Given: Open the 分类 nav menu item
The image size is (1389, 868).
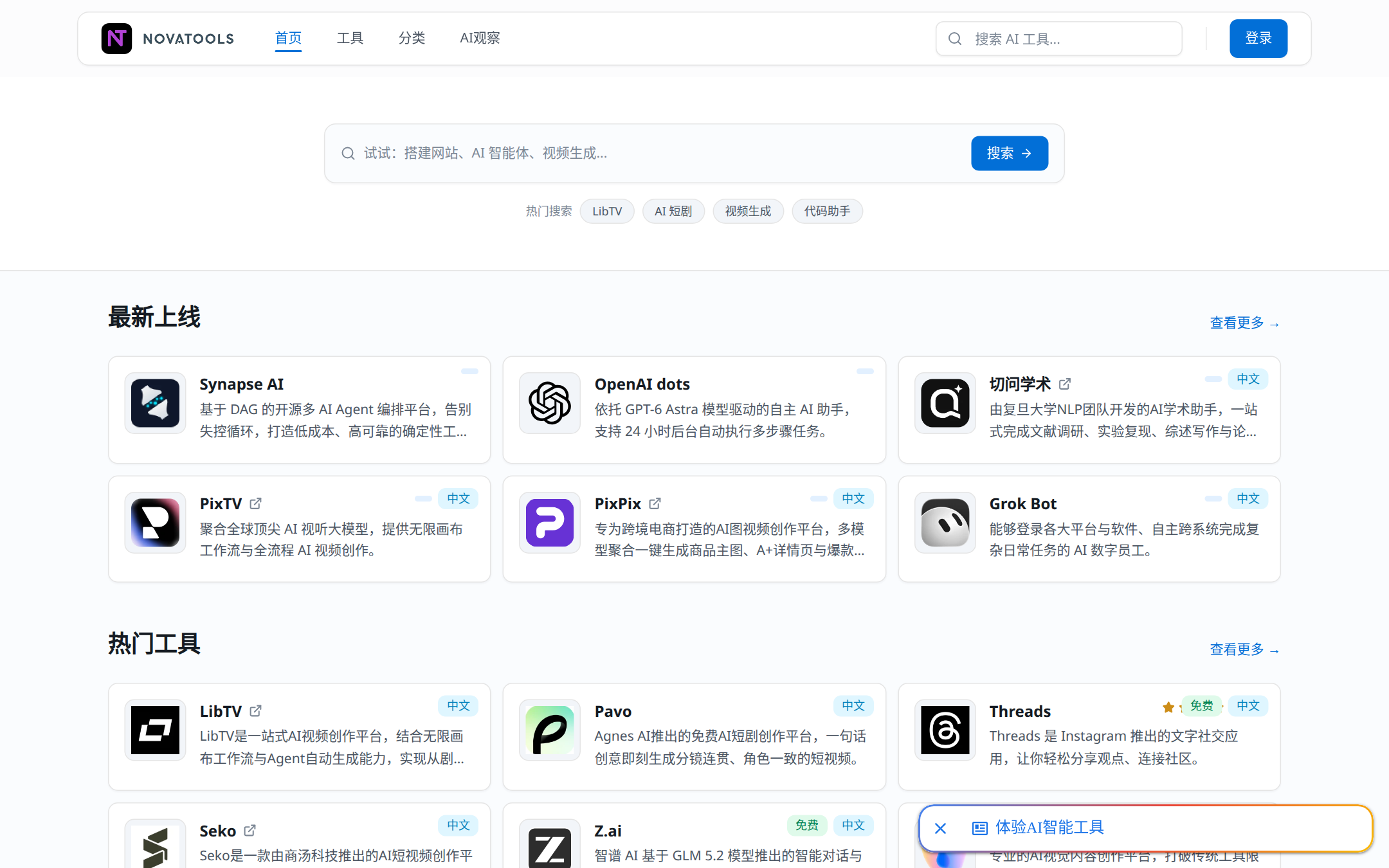Looking at the screenshot, I should point(412,39).
